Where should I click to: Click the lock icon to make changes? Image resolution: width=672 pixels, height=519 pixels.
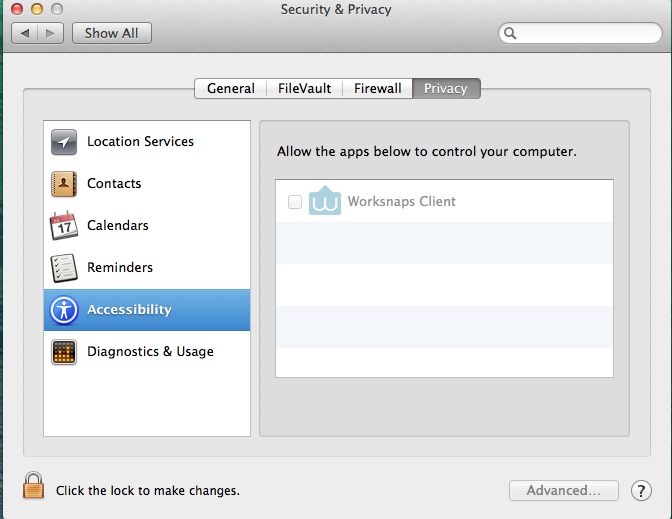click(34, 487)
